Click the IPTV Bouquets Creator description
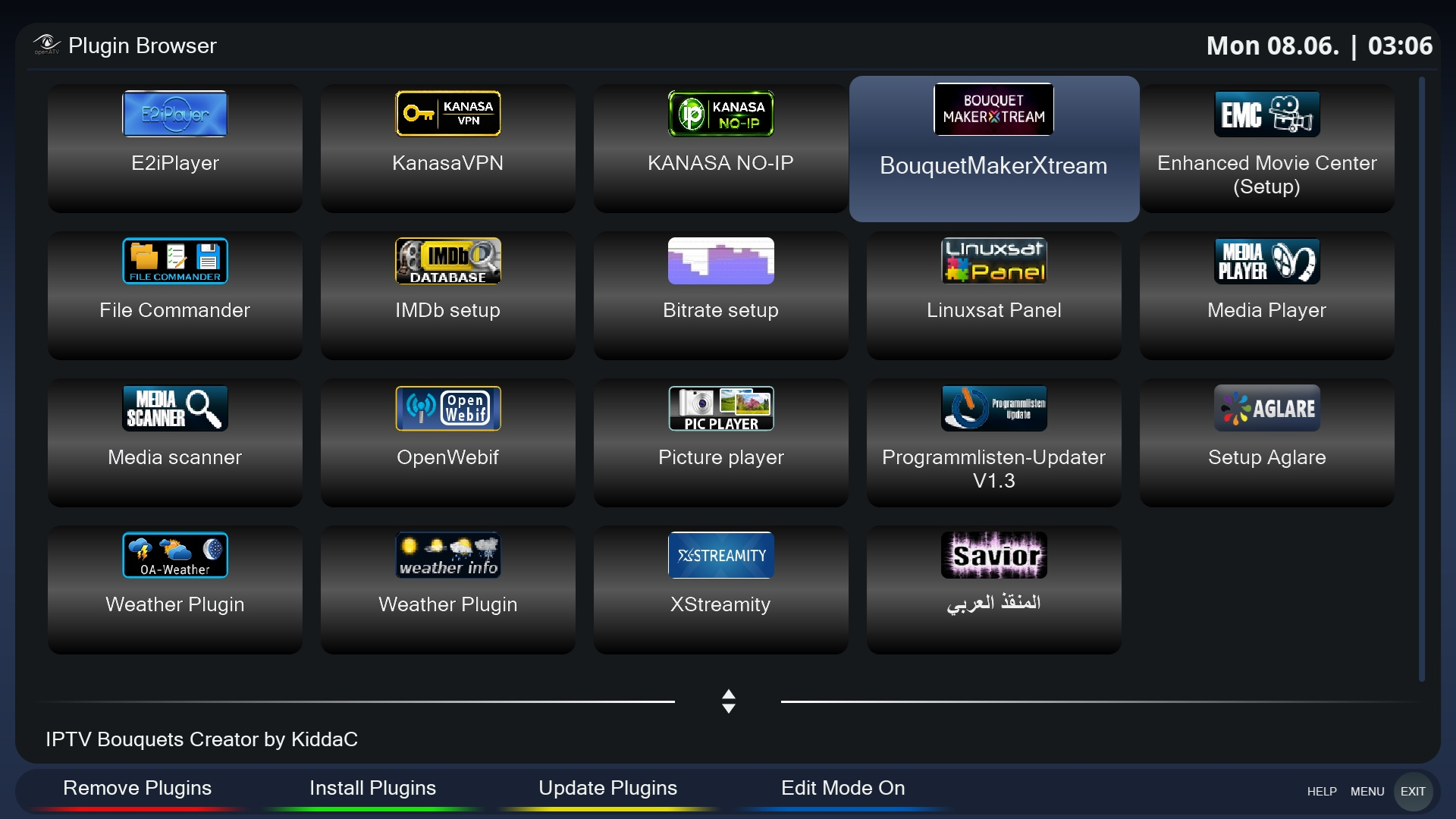The image size is (1456, 819). tap(202, 739)
